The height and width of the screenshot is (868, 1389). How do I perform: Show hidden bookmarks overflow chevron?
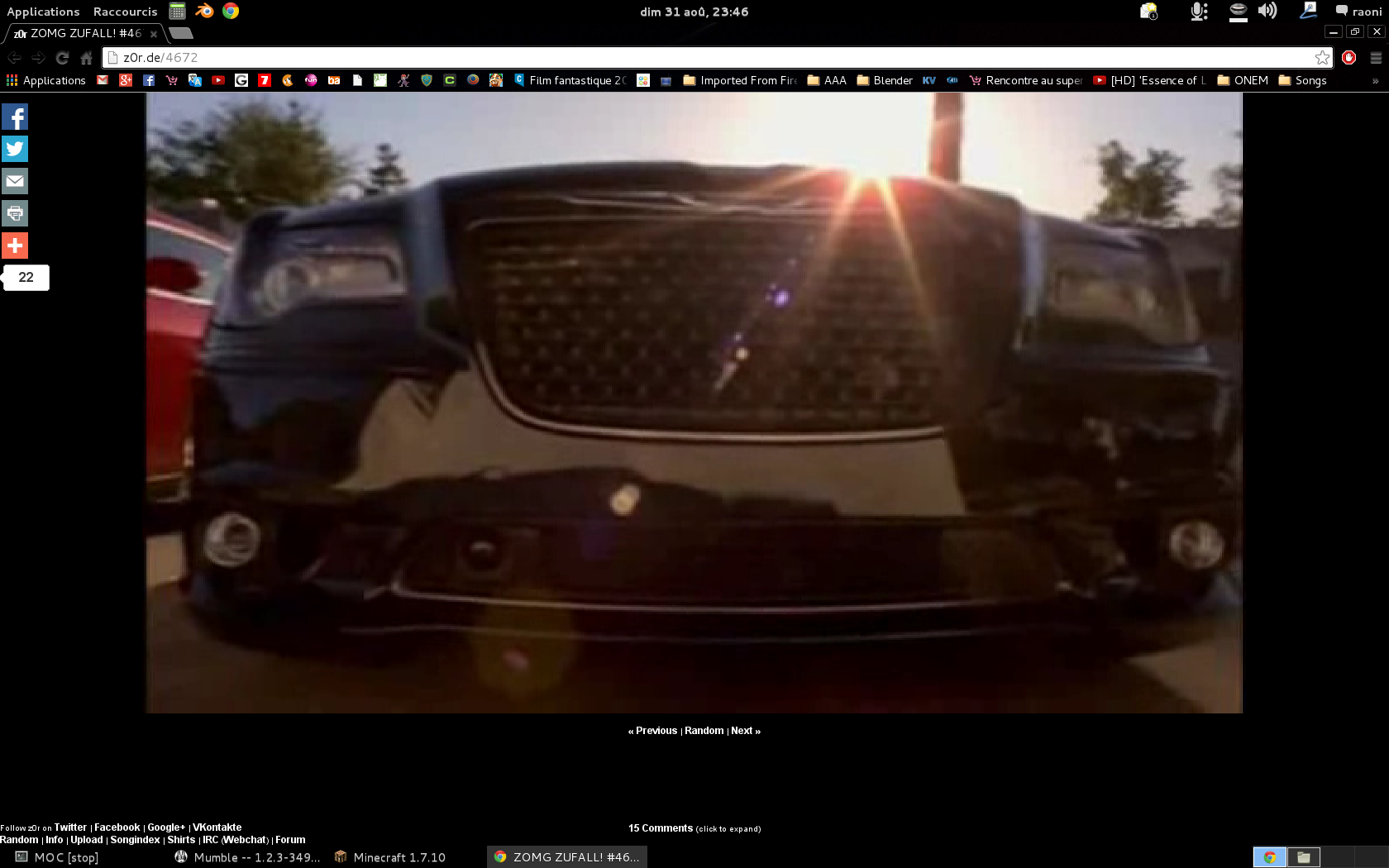coord(1375,81)
